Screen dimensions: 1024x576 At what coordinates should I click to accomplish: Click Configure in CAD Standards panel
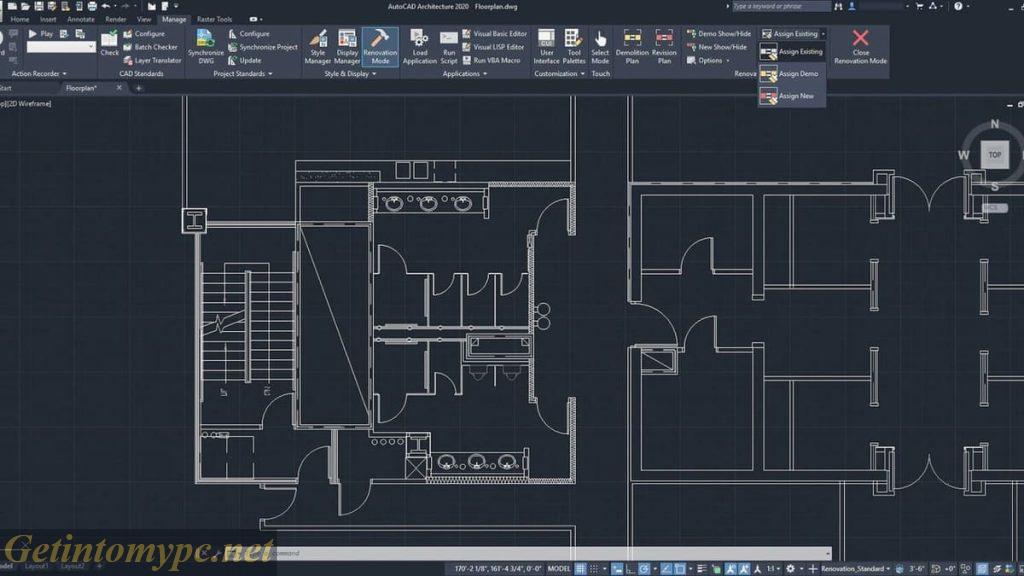click(x=144, y=33)
